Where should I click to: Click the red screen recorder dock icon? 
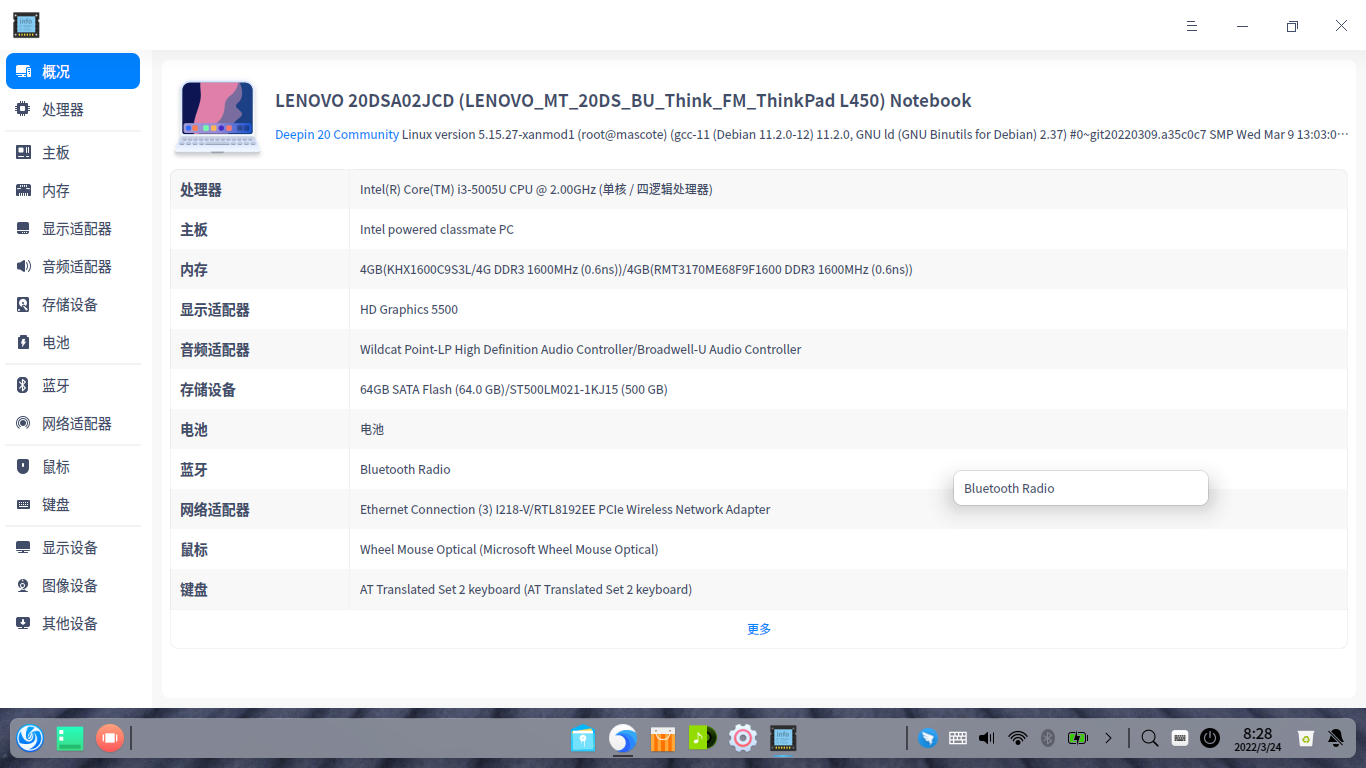pos(109,738)
